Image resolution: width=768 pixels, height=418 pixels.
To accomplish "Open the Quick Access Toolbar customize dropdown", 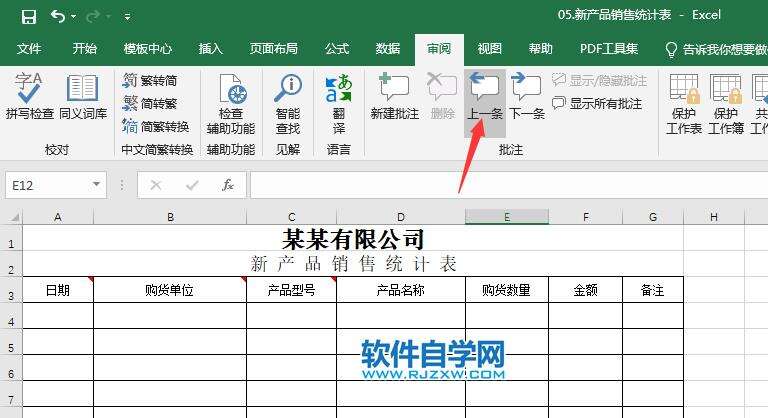I will tap(127, 17).
